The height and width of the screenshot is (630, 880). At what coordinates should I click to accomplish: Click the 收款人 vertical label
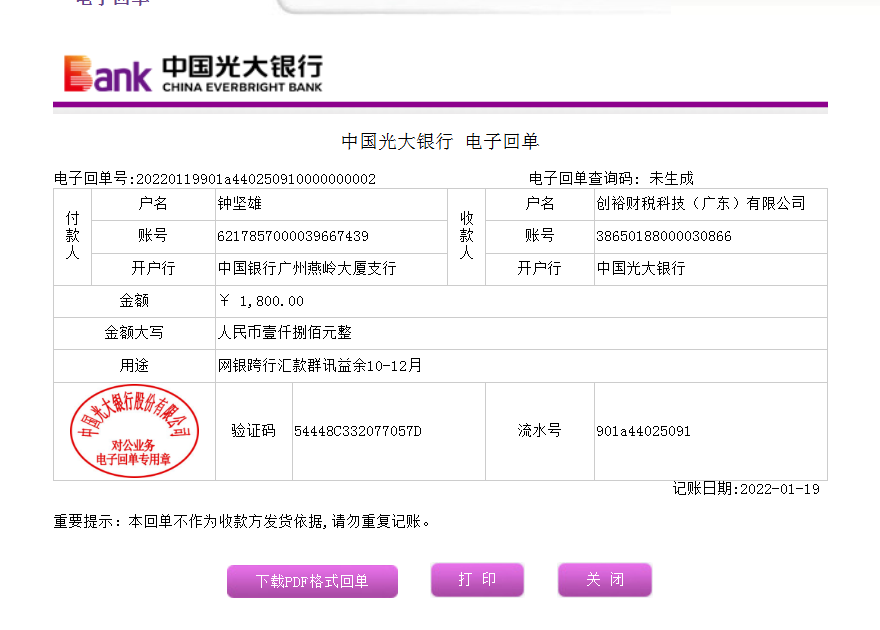click(466, 236)
